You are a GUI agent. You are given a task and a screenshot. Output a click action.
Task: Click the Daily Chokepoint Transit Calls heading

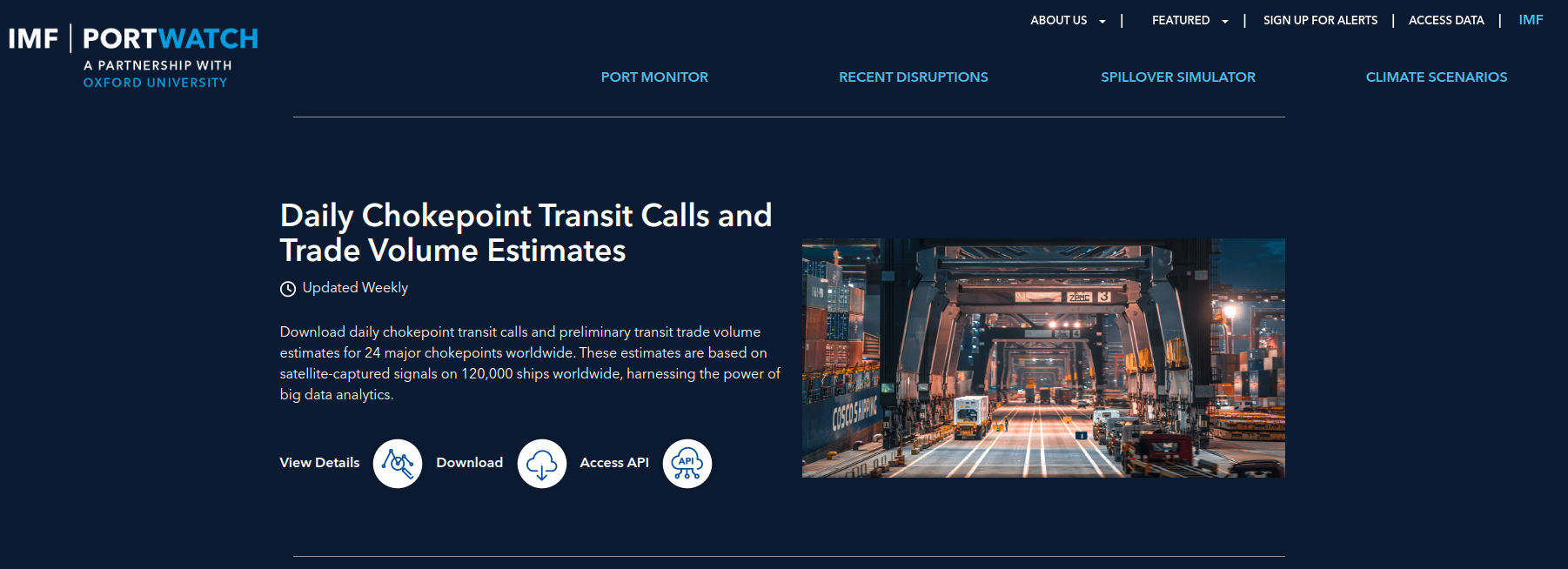526,233
